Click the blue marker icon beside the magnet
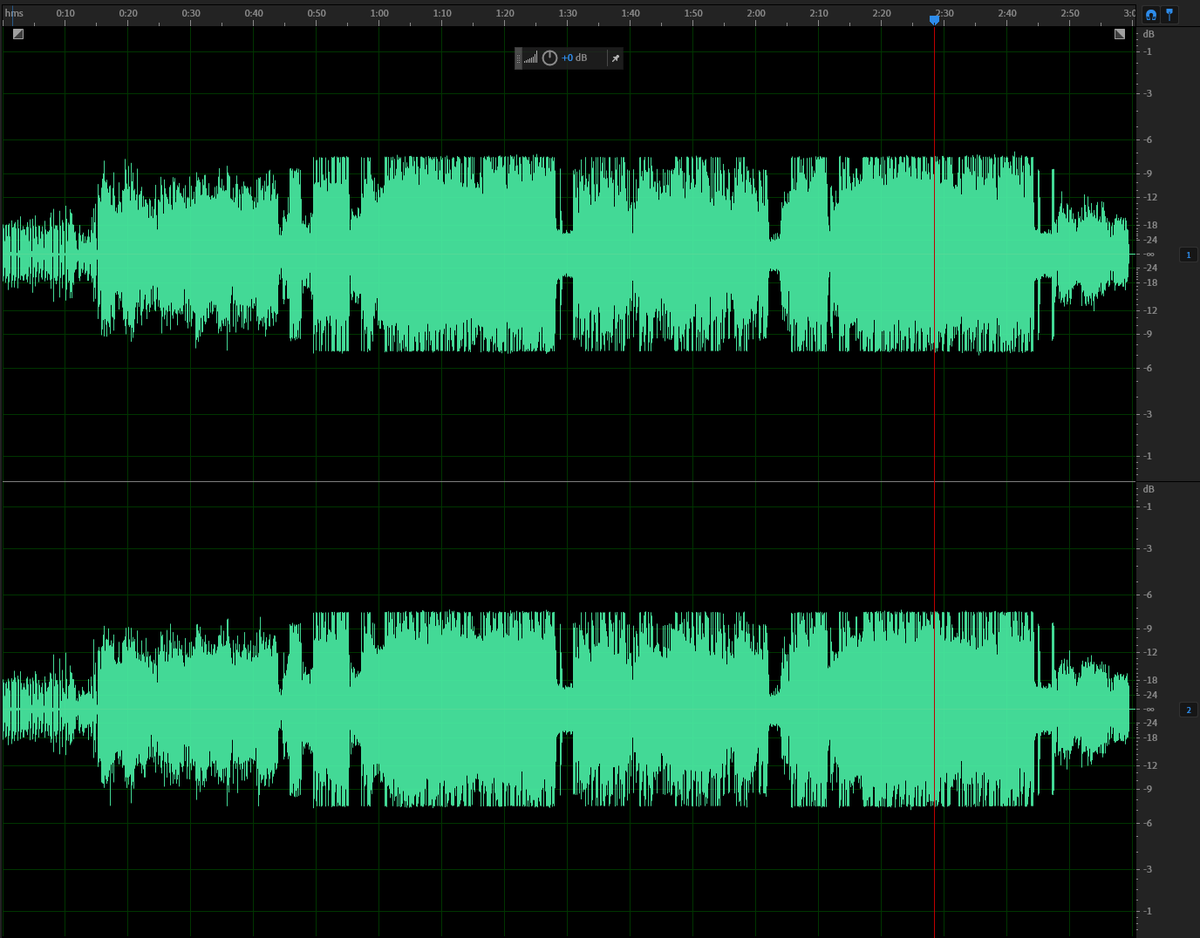 tap(1169, 15)
